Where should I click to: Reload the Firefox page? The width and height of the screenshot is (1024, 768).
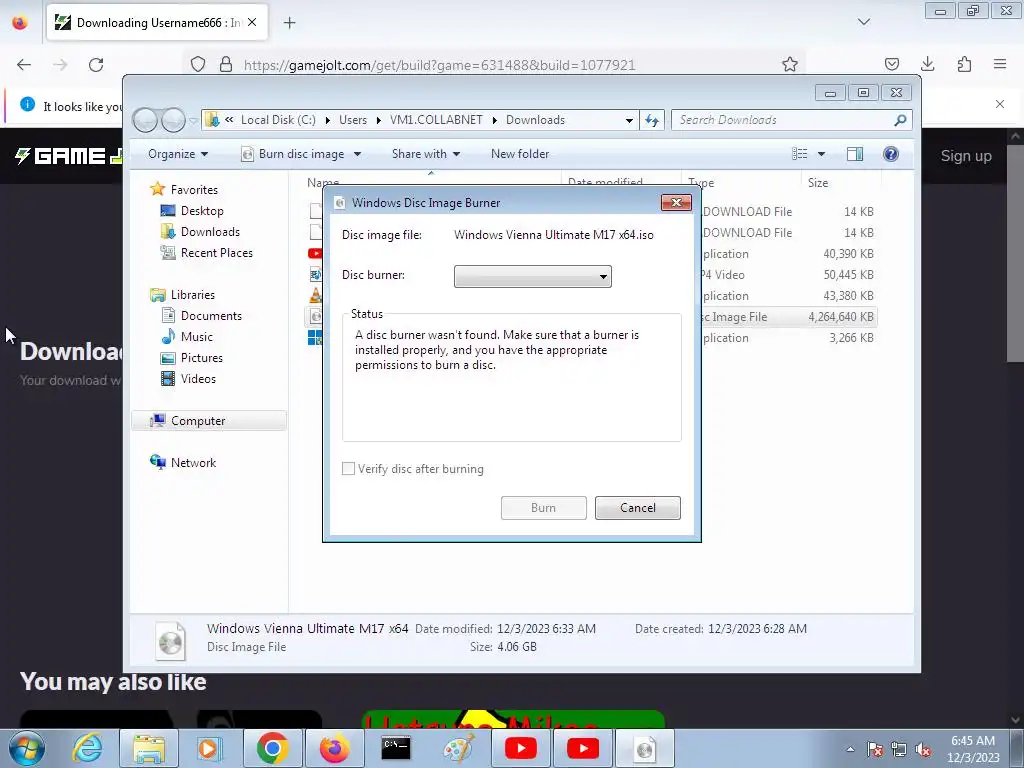(x=96, y=65)
